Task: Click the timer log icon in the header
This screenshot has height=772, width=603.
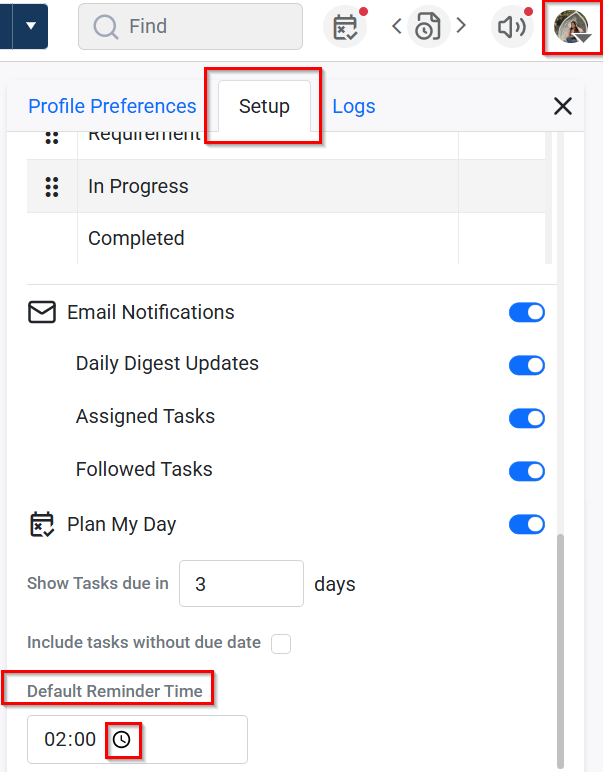Action: pos(428,27)
